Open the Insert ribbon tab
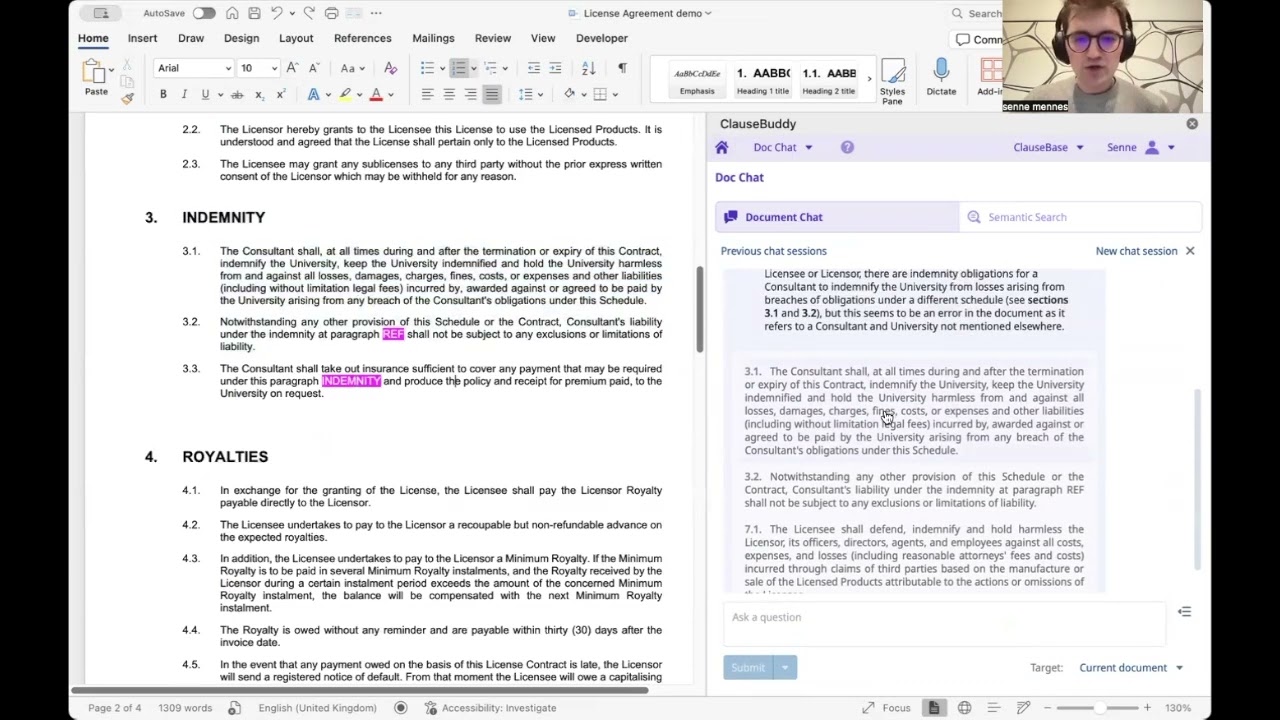The image size is (1280, 720). (x=142, y=38)
